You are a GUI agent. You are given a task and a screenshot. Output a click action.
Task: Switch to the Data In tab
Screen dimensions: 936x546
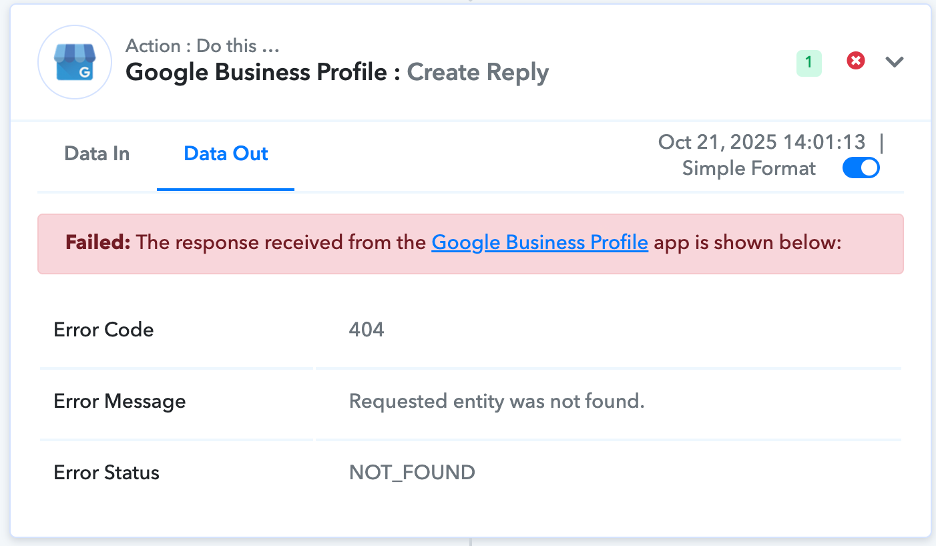[x=97, y=154]
